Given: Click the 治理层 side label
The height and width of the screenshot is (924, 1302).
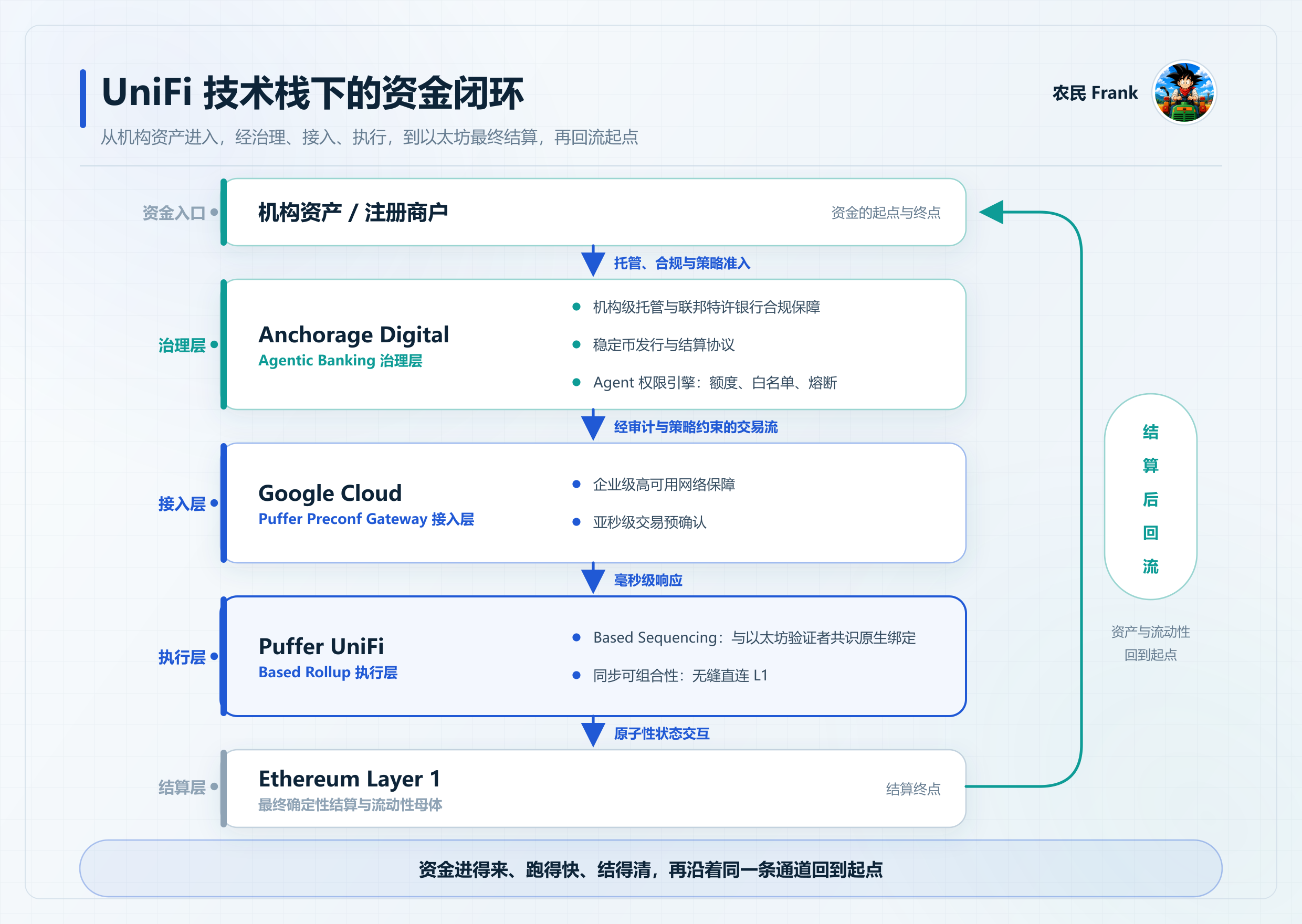Looking at the screenshot, I should pyautogui.click(x=182, y=345).
